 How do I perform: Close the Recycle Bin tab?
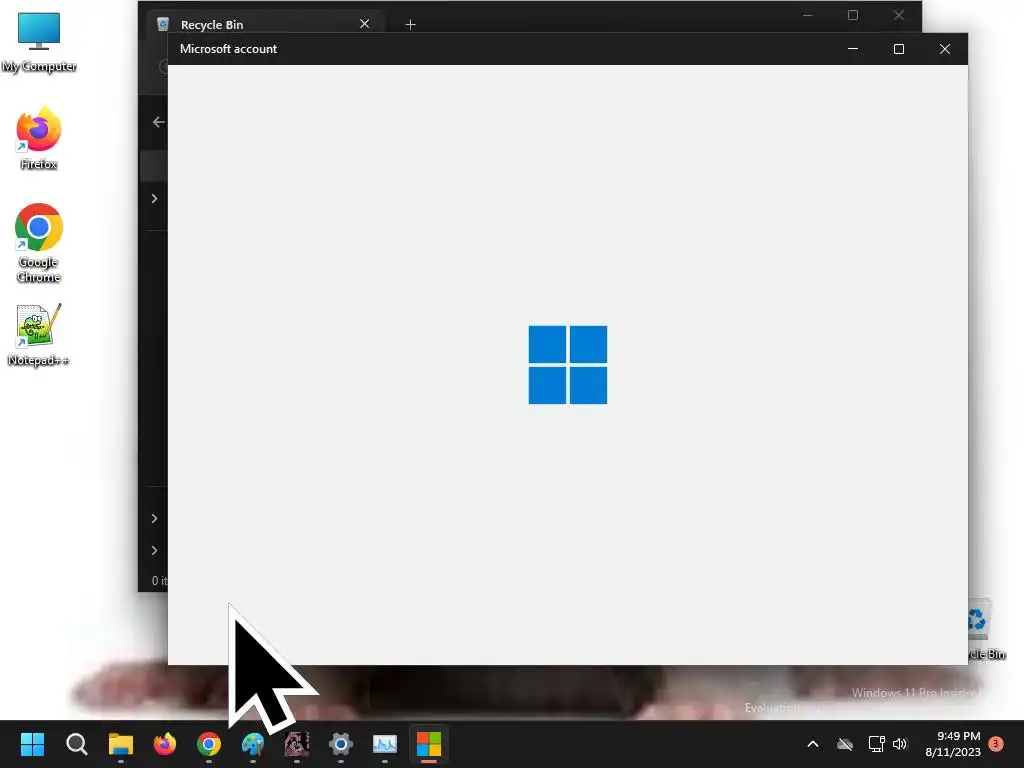(x=364, y=24)
